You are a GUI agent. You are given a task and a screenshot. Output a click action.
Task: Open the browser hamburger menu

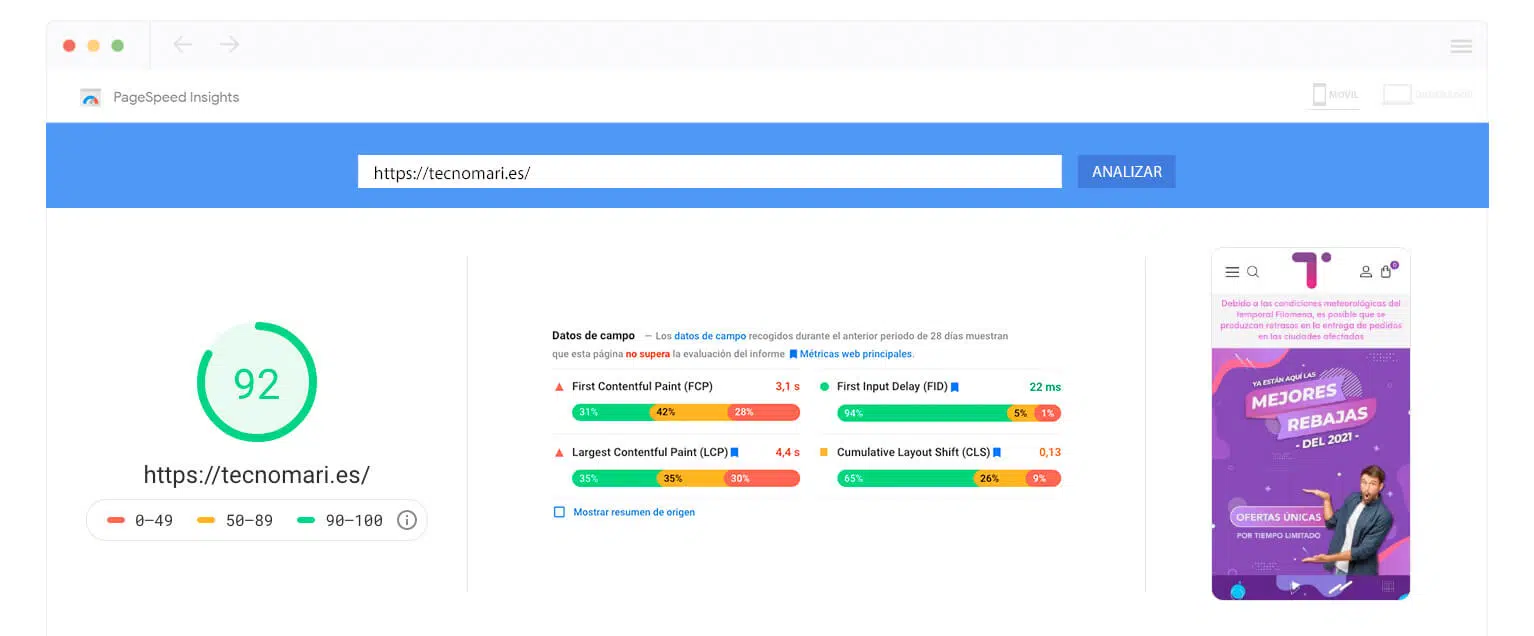1461,46
